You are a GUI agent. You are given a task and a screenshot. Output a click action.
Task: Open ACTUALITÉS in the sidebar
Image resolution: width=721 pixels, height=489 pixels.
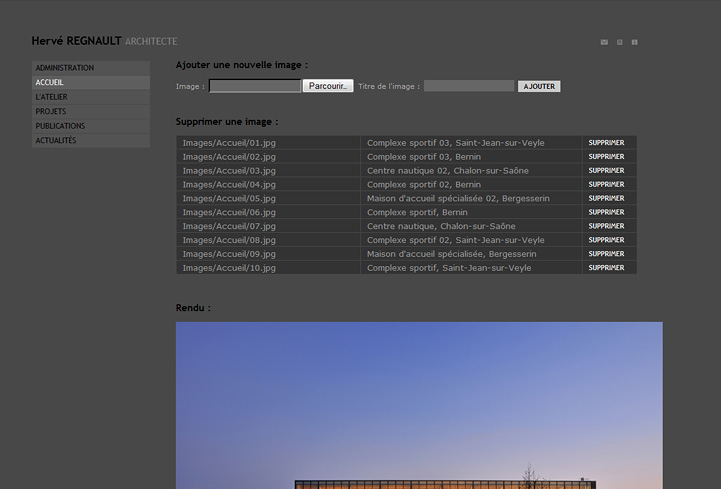(91, 140)
